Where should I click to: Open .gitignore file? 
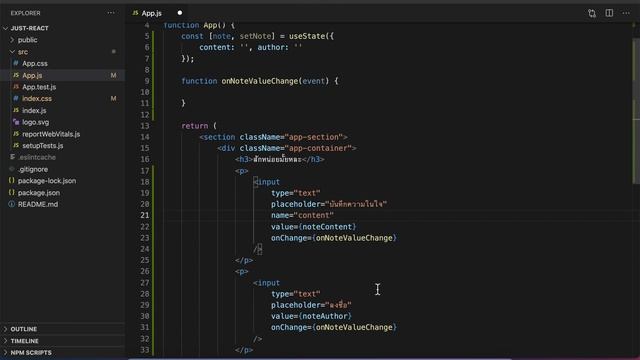click(x=33, y=169)
